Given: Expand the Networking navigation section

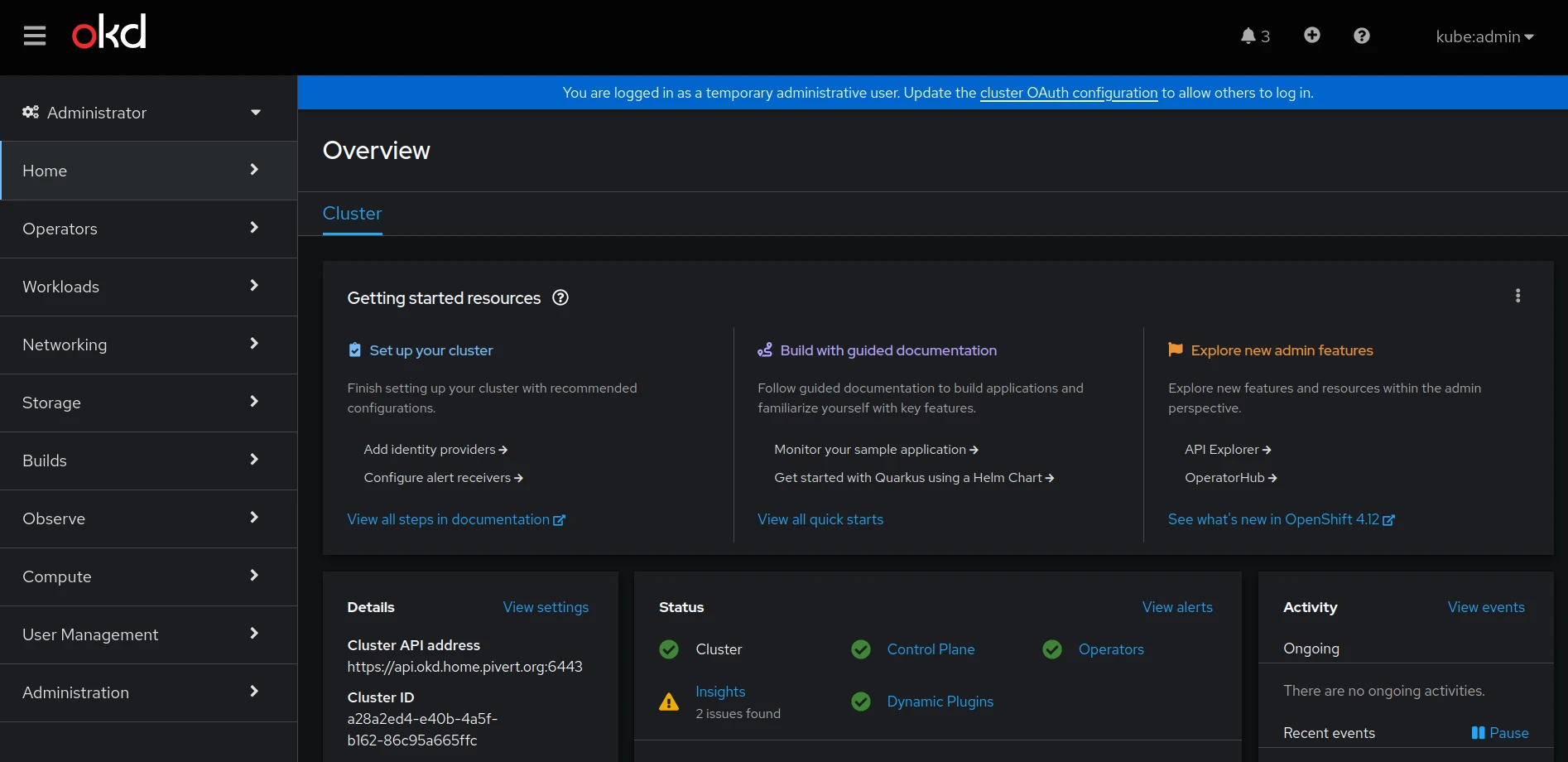Looking at the screenshot, I should coord(149,345).
